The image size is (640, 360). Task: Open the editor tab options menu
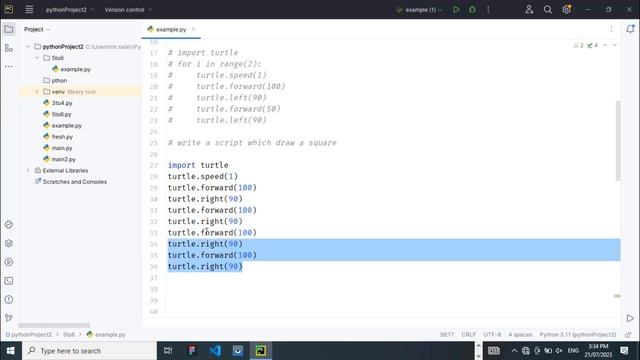(611, 29)
